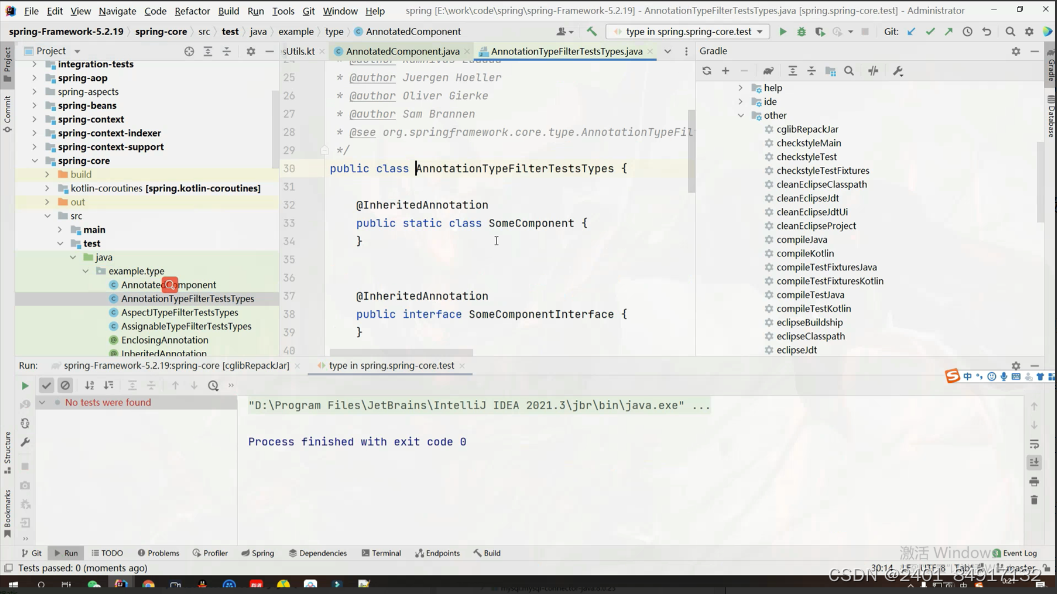This screenshot has height=594, width=1057.
Task: Switch to the cglibRepackJar Run tab
Action: [x=177, y=365]
